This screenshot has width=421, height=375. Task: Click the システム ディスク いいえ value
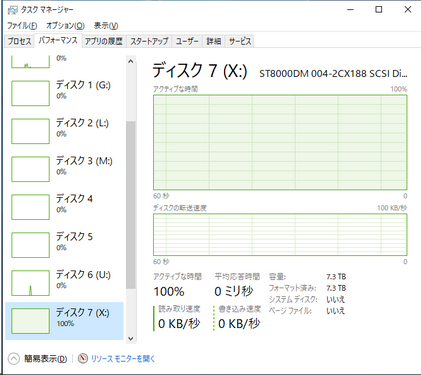pos(335,299)
